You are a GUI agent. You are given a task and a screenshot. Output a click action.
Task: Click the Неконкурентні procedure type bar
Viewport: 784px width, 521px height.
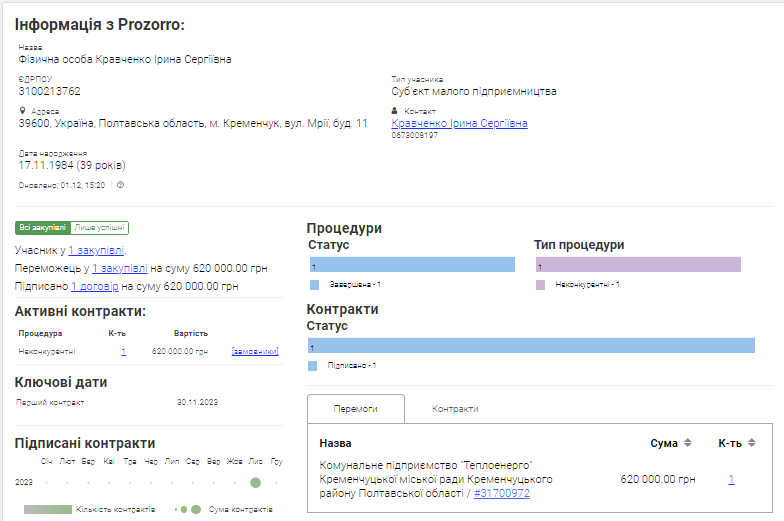pyautogui.click(x=638, y=265)
